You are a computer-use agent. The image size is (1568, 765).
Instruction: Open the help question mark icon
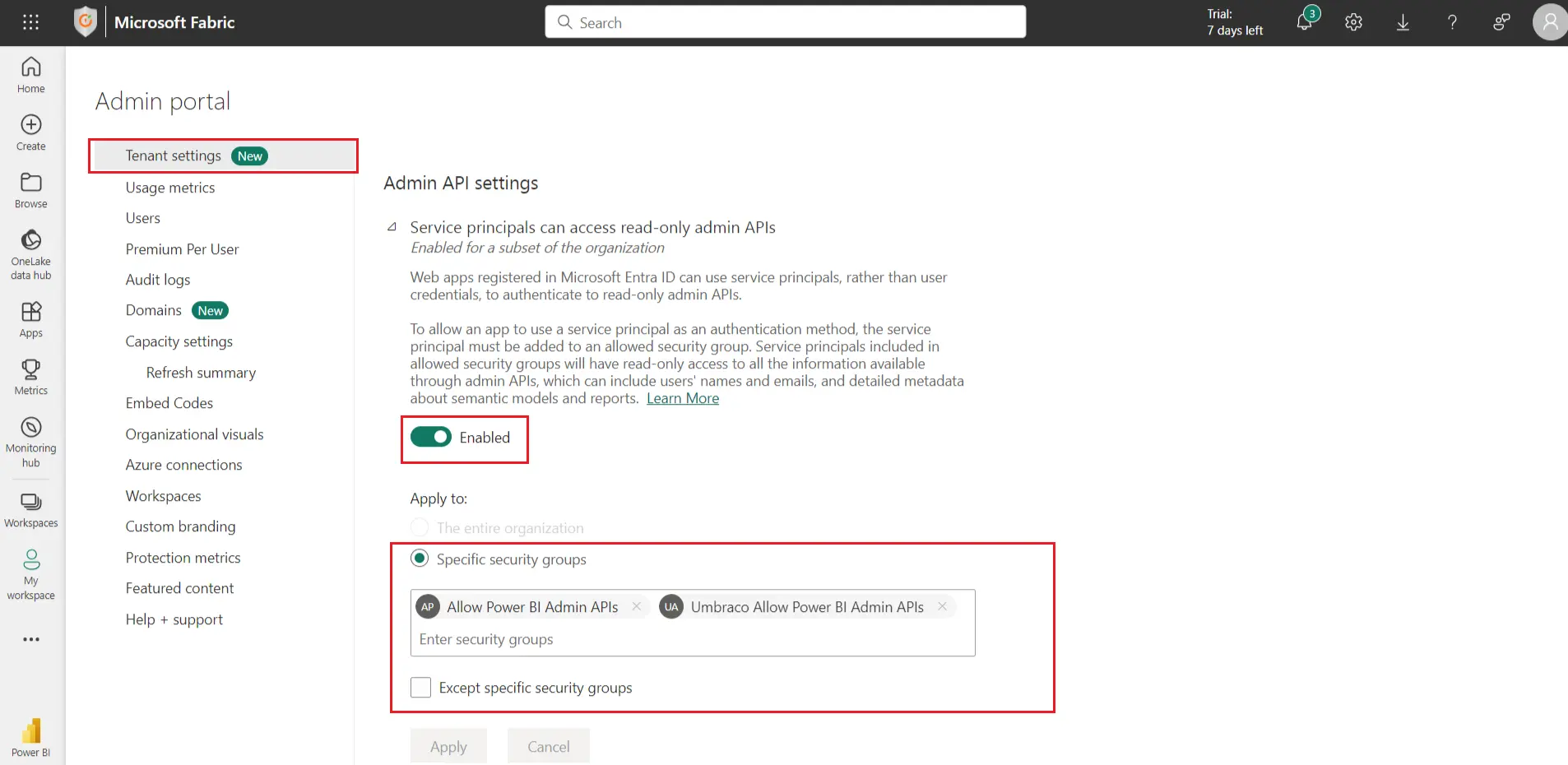pyautogui.click(x=1452, y=23)
